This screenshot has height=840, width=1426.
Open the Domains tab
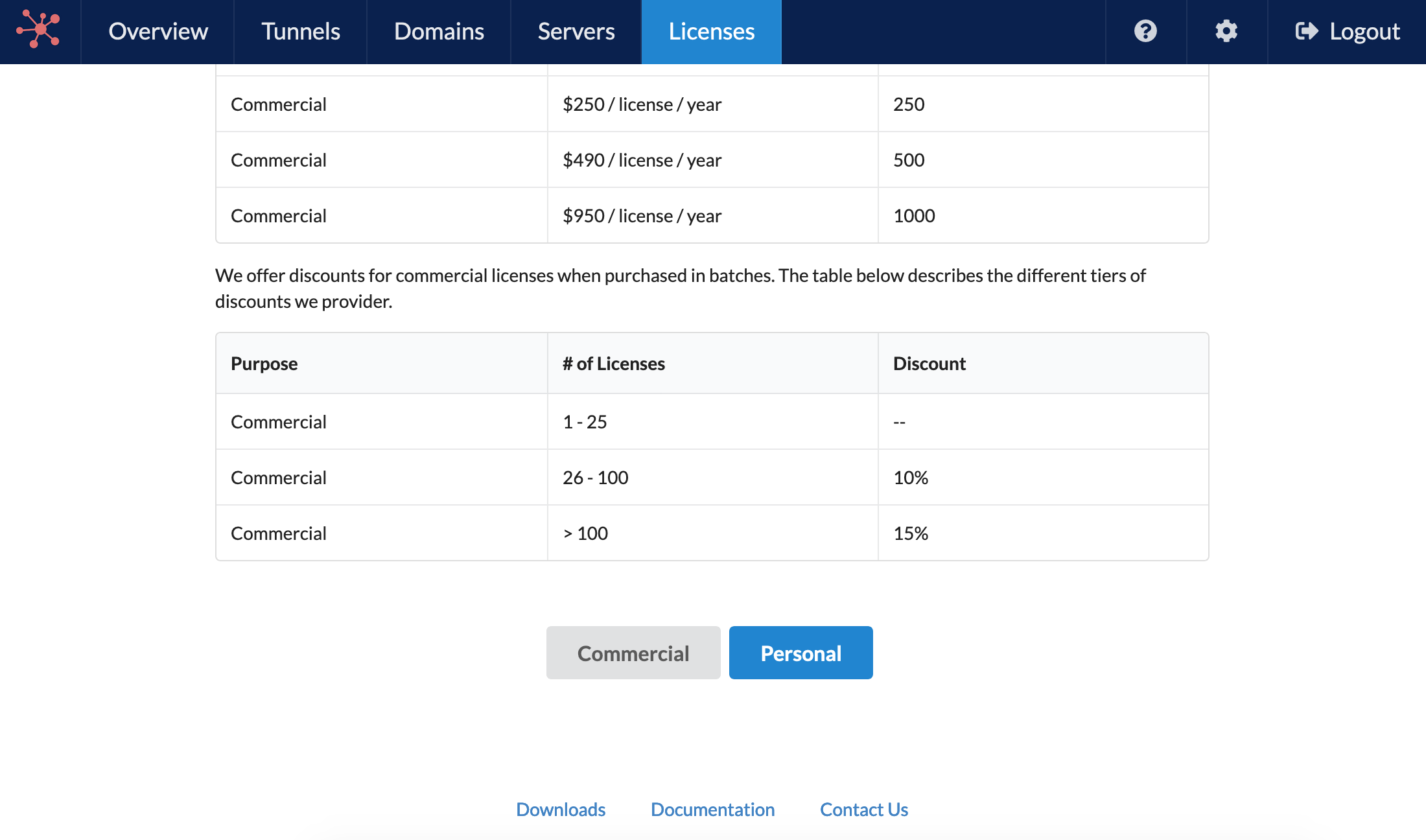tap(439, 31)
